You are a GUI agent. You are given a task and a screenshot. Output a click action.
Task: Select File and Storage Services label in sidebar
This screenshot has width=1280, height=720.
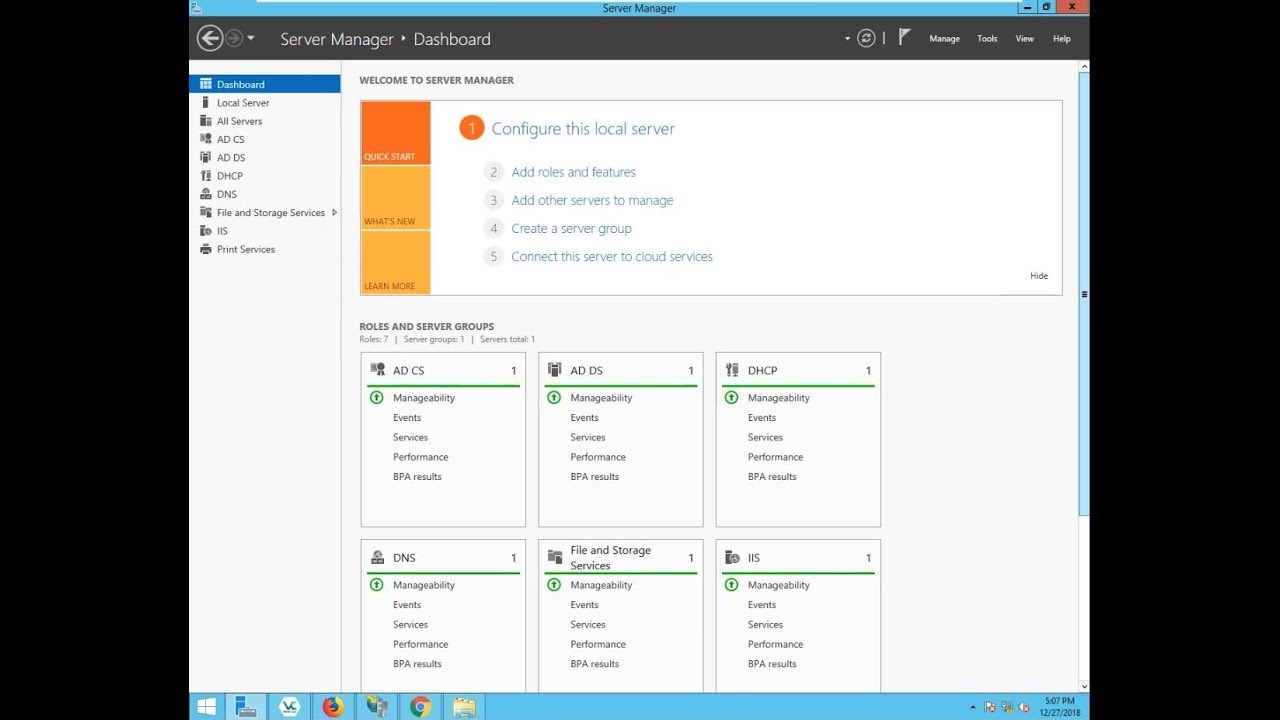[x=271, y=213]
